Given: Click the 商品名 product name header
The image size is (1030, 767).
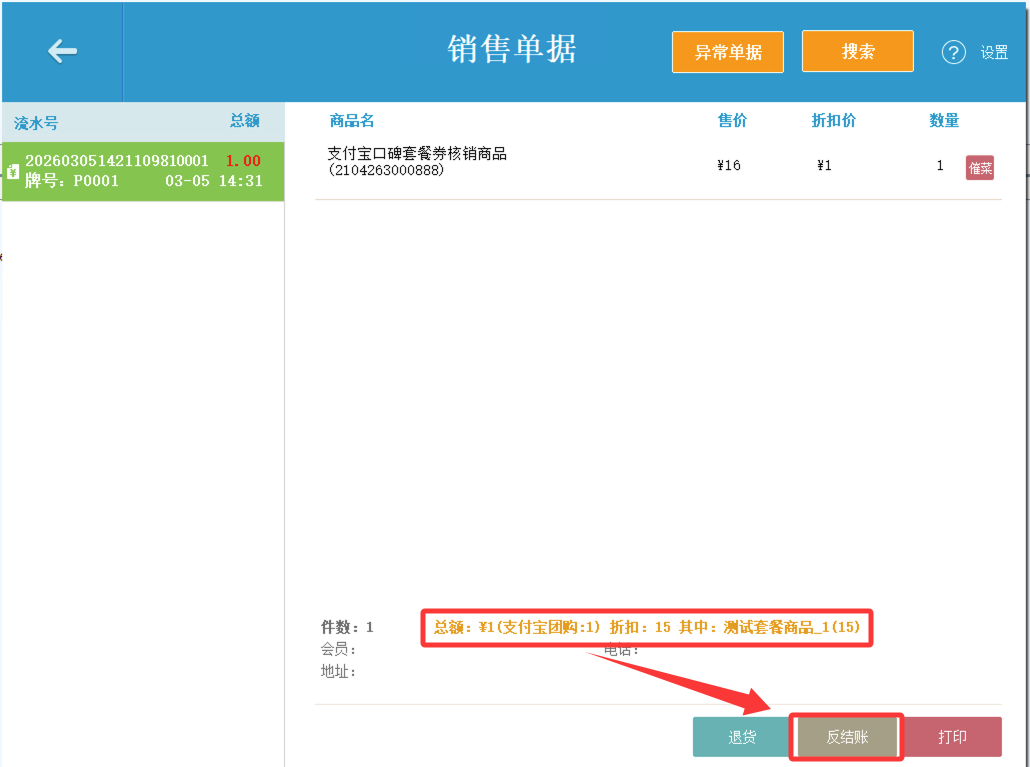Looking at the screenshot, I should tap(349, 120).
